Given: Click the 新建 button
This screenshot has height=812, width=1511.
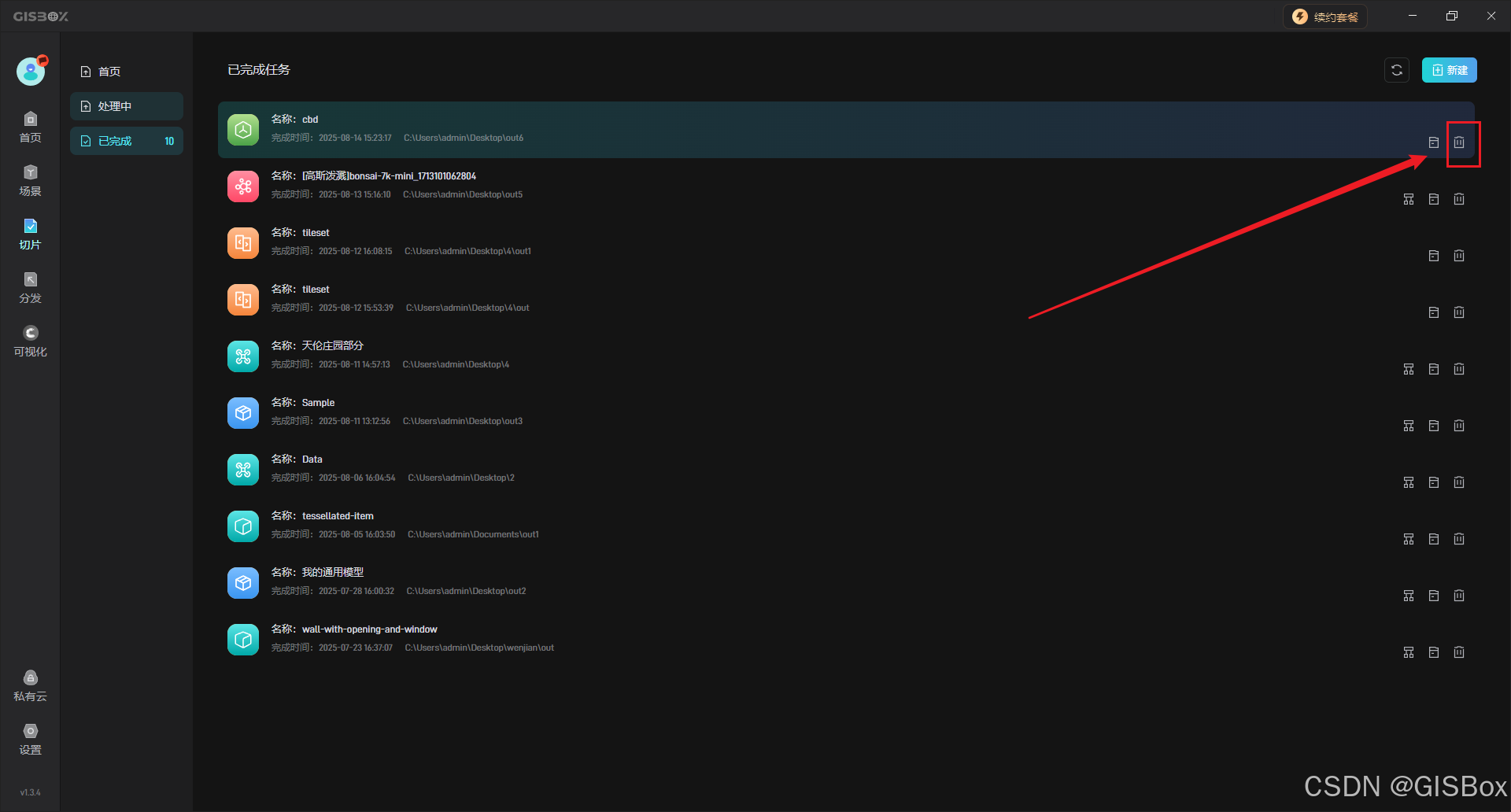Looking at the screenshot, I should click(x=1450, y=70).
